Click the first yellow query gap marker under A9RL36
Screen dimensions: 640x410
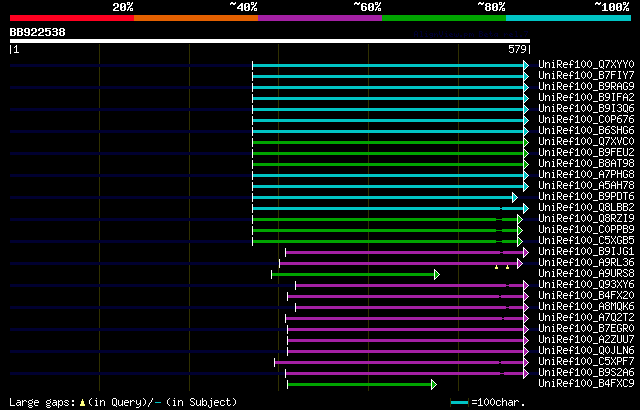[x=496, y=267]
